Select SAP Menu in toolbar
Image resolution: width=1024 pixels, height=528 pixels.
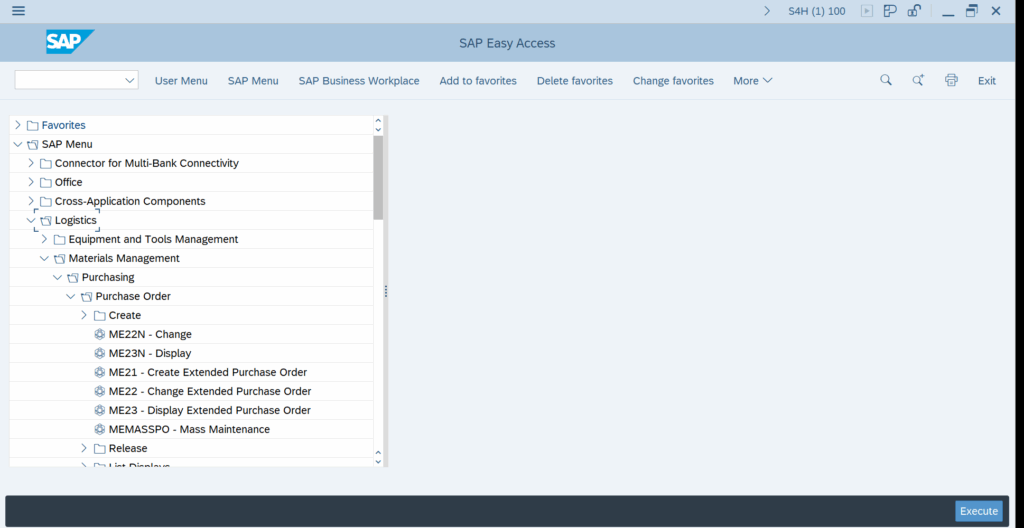(x=253, y=80)
